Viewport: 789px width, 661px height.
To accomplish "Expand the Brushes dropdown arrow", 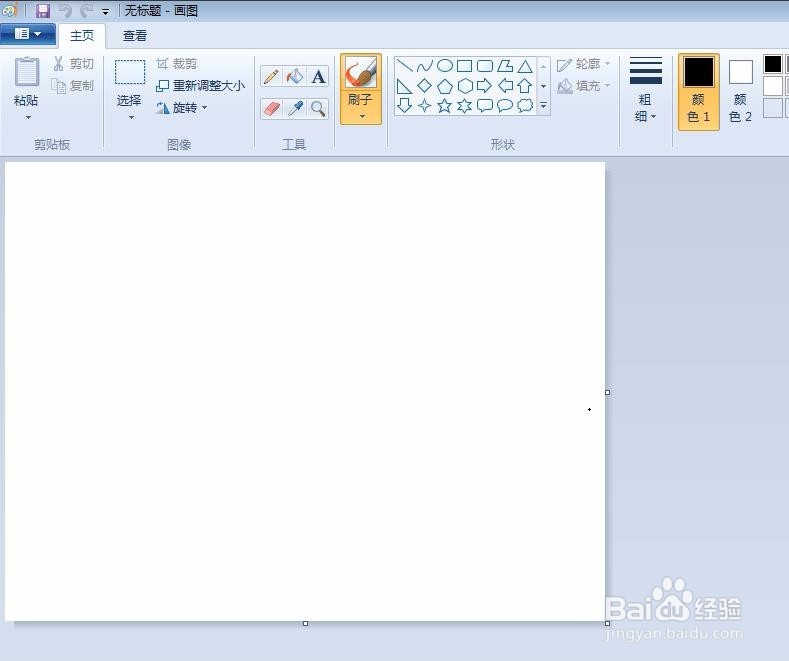I will [x=361, y=117].
